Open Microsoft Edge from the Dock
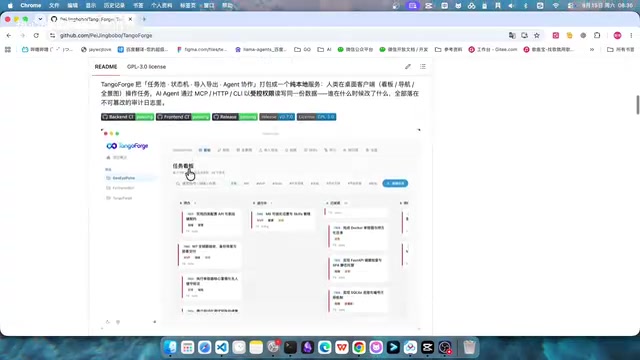 tap(324, 347)
